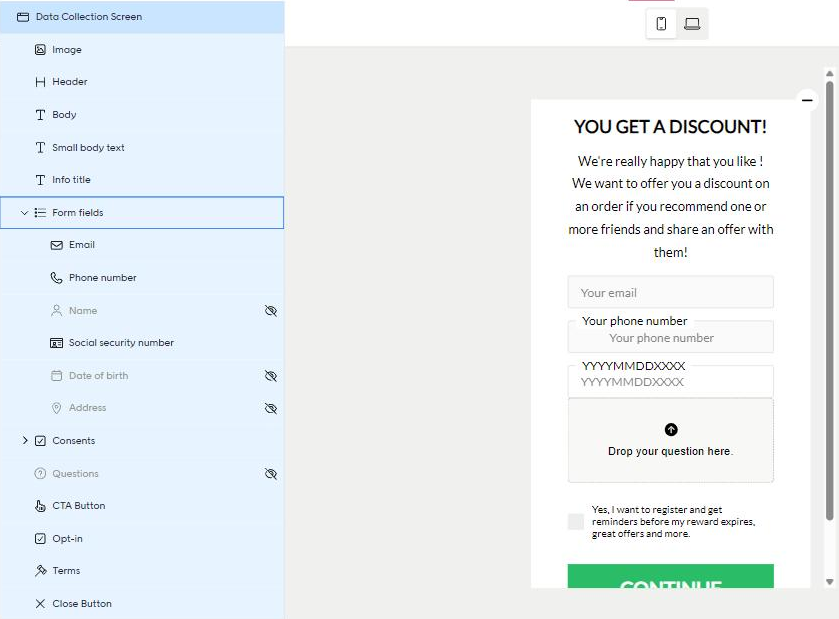The width and height of the screenshot is (839, 619).
Task: Click the Questions question mark icon
Action: click(40, 473)
